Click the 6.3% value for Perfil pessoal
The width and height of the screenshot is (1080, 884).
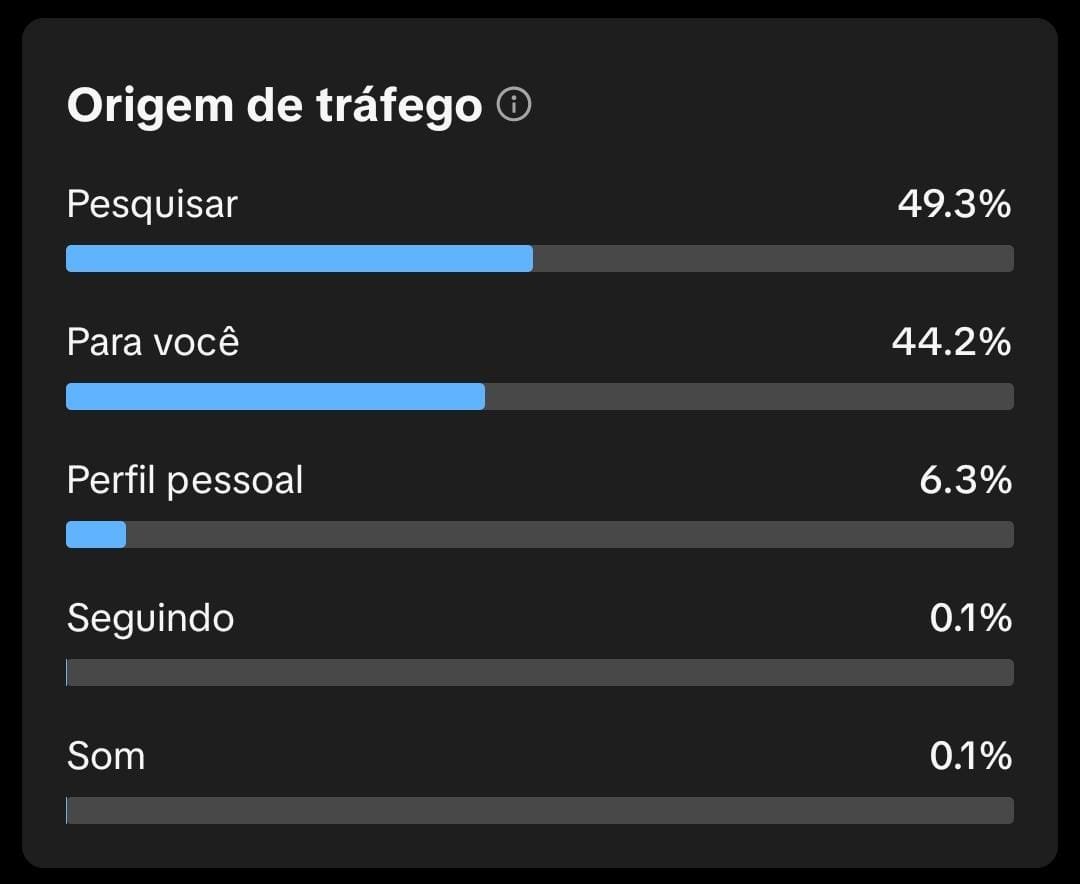(x=965, y=481)
